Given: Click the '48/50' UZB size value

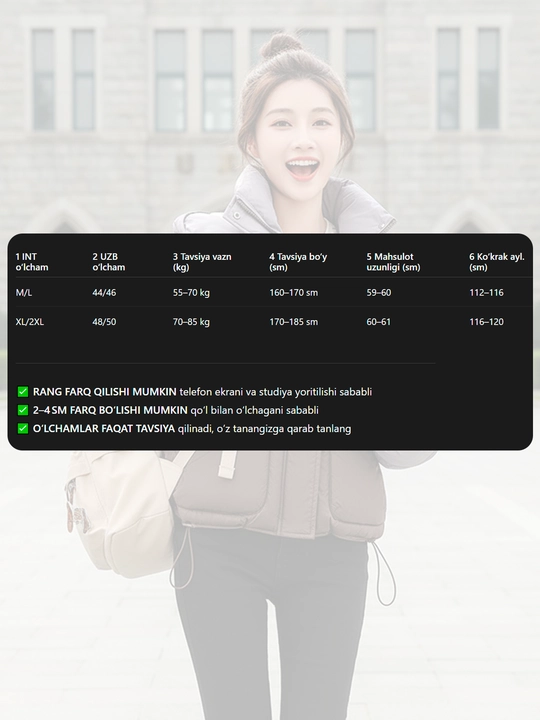Looking at the screenshot, I should tap(104, 322).
